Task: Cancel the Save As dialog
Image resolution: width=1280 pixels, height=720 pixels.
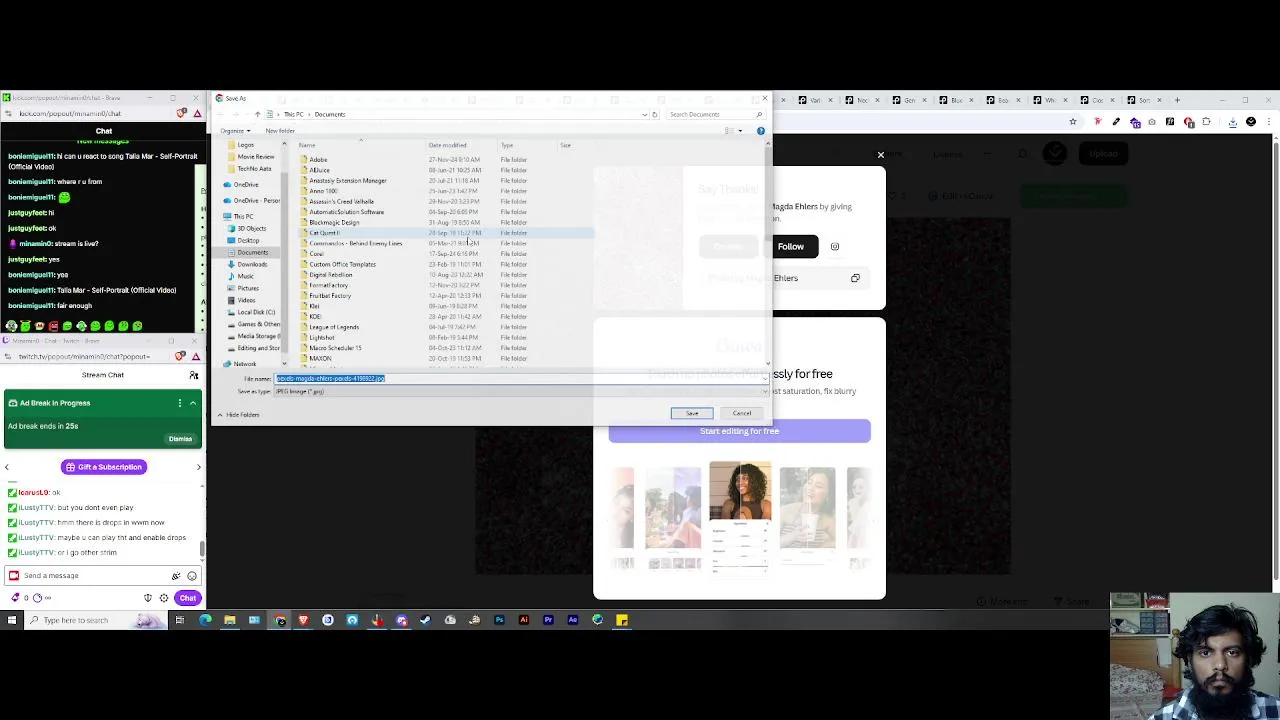Action: pyautogui.click(x=742, y=413)
